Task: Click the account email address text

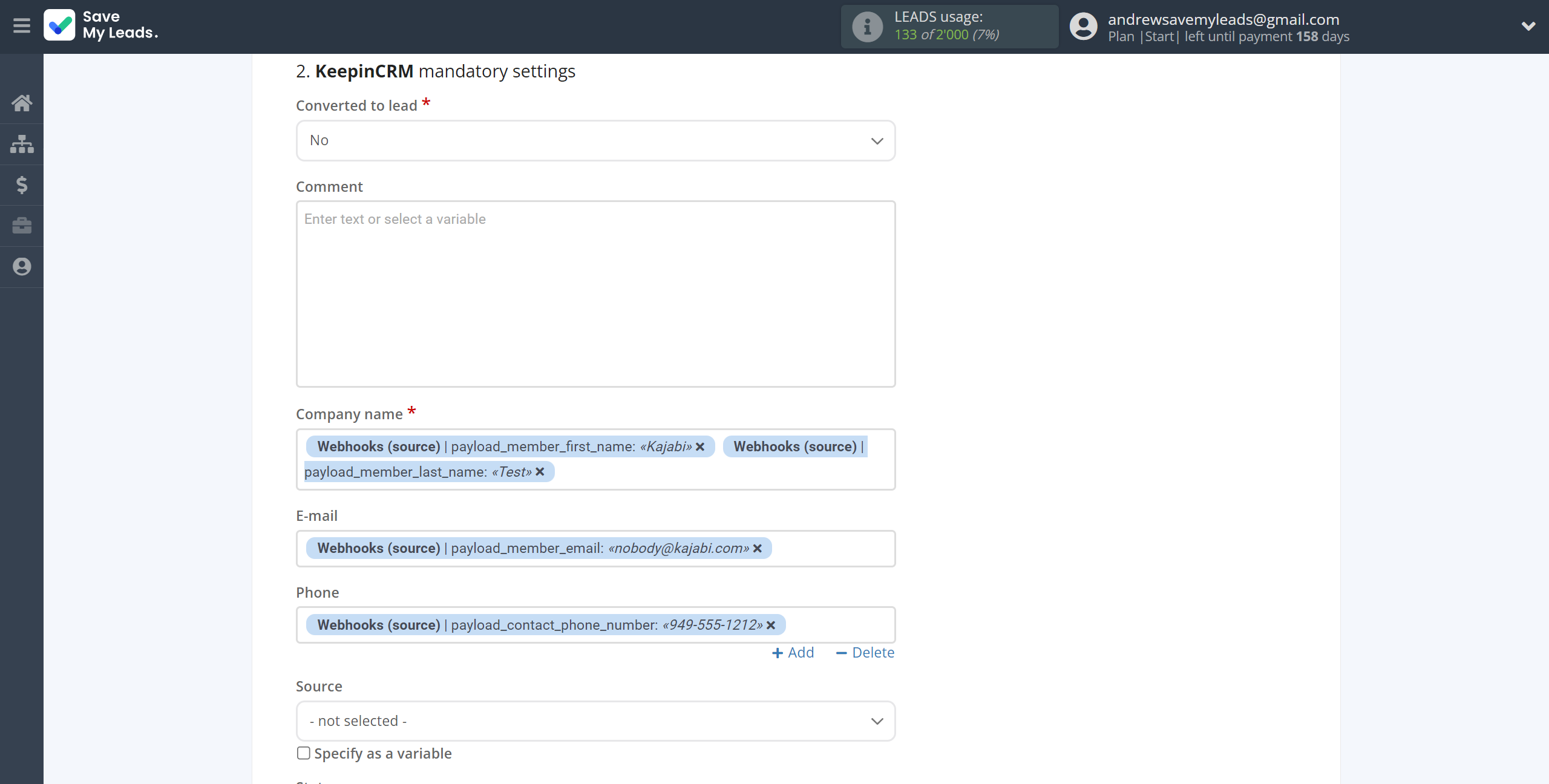Action: 1223,19
